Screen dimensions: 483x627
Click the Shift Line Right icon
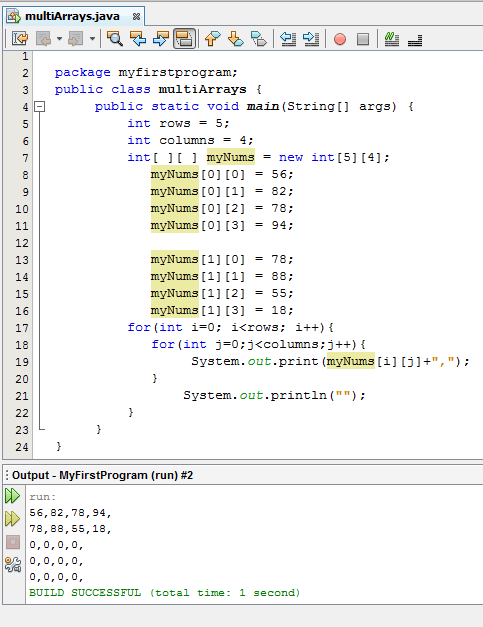click(311, 39)
